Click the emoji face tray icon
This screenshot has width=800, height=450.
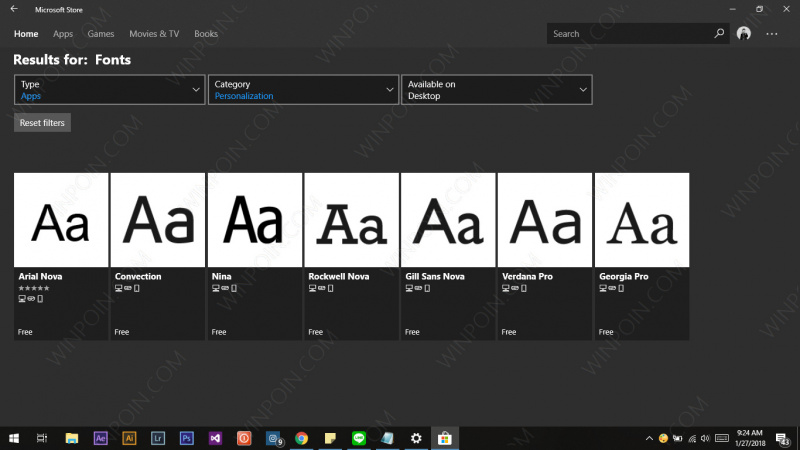click(x=663, y=438)
